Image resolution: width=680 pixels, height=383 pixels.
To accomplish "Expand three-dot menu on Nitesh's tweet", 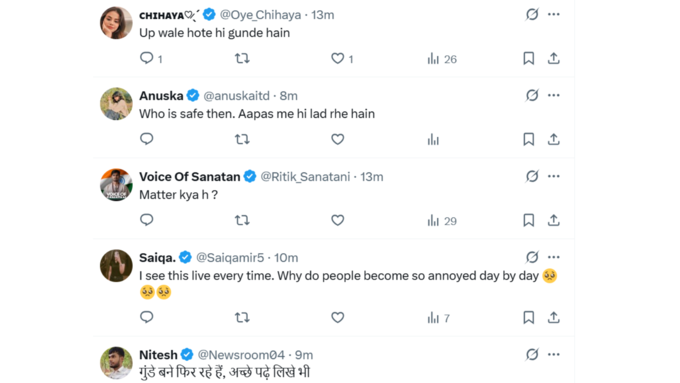I will tap(553, 354).
